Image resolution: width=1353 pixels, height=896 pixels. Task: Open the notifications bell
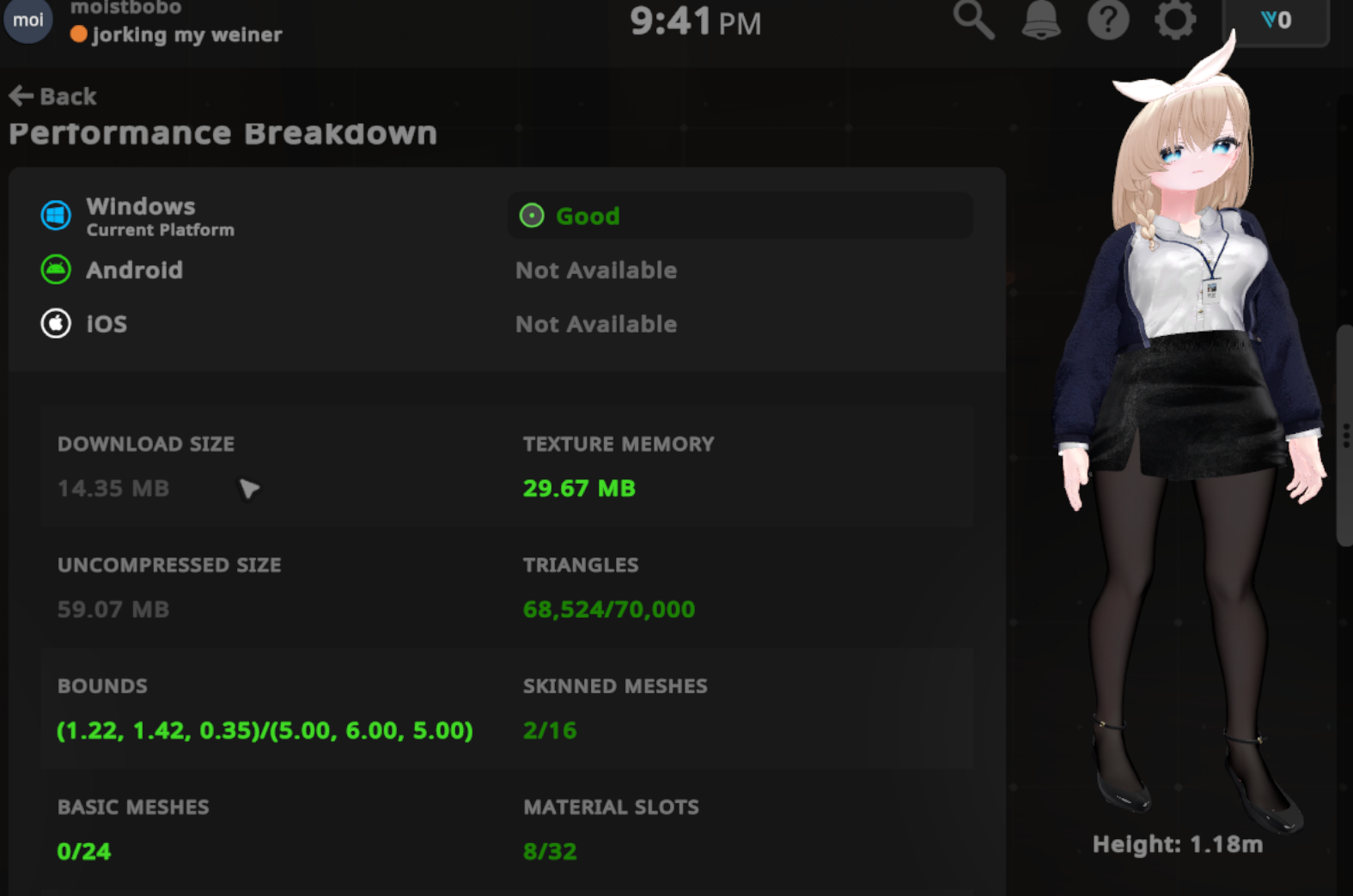click(1041, 19)
